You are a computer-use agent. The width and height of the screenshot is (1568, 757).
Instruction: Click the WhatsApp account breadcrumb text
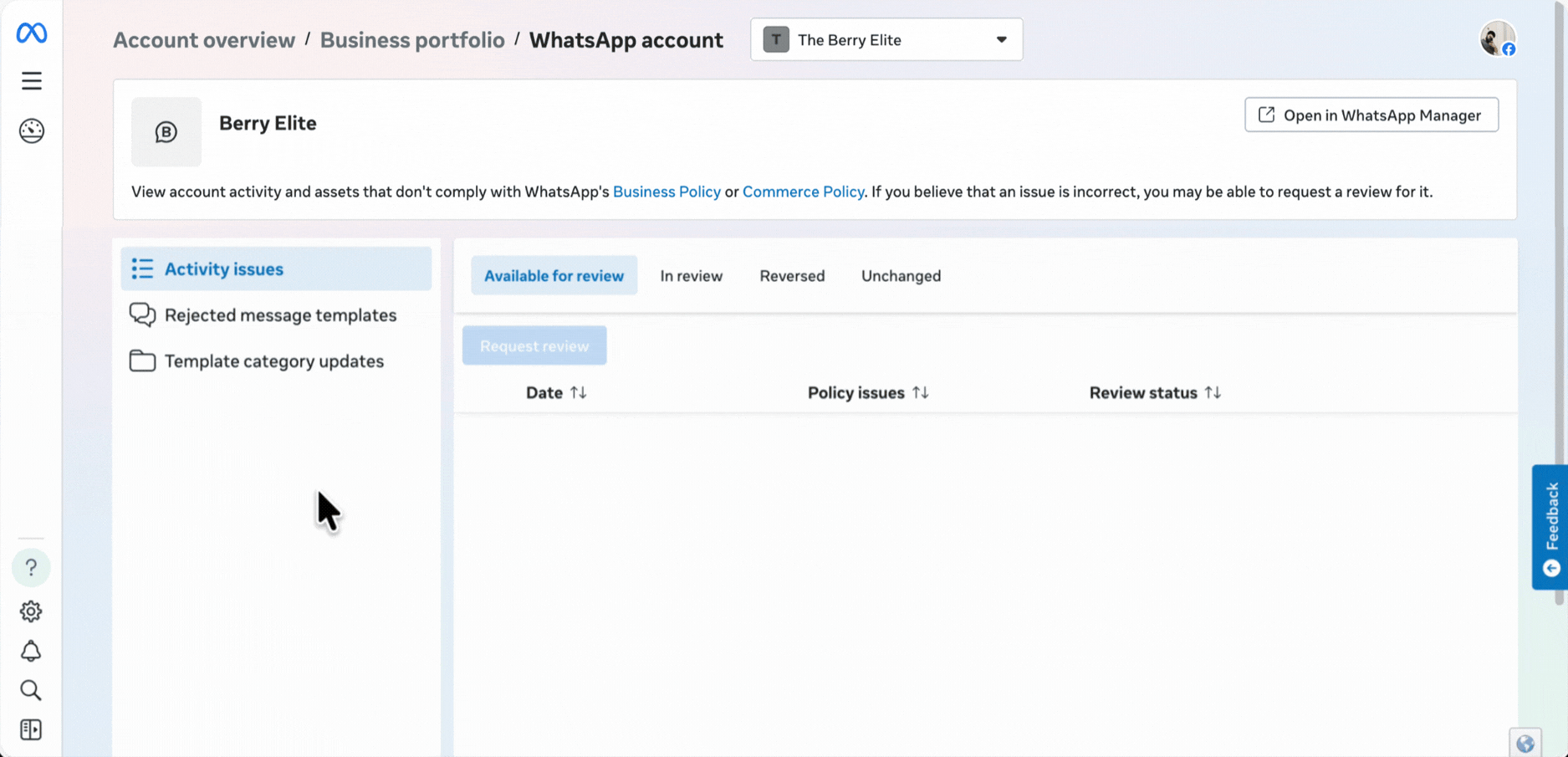tap(626, 39)
